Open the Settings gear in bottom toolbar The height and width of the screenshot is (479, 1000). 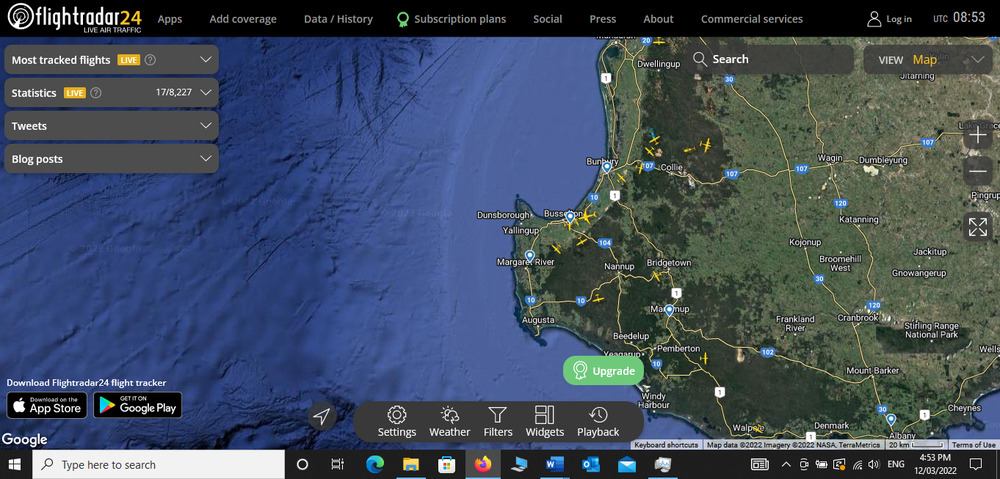coord(397,421)
